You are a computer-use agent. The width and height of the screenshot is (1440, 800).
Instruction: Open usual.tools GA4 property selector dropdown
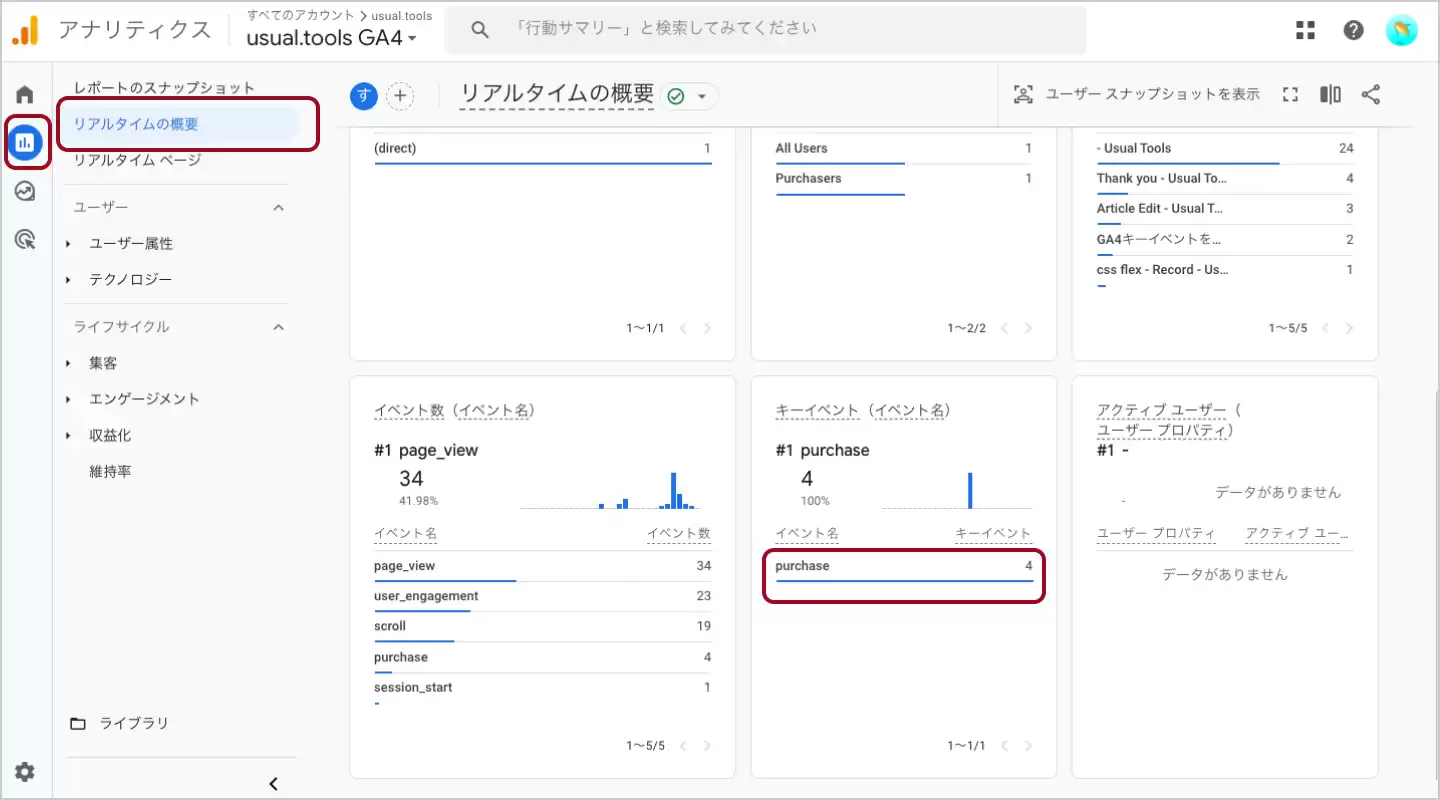[x=332, y=38]
